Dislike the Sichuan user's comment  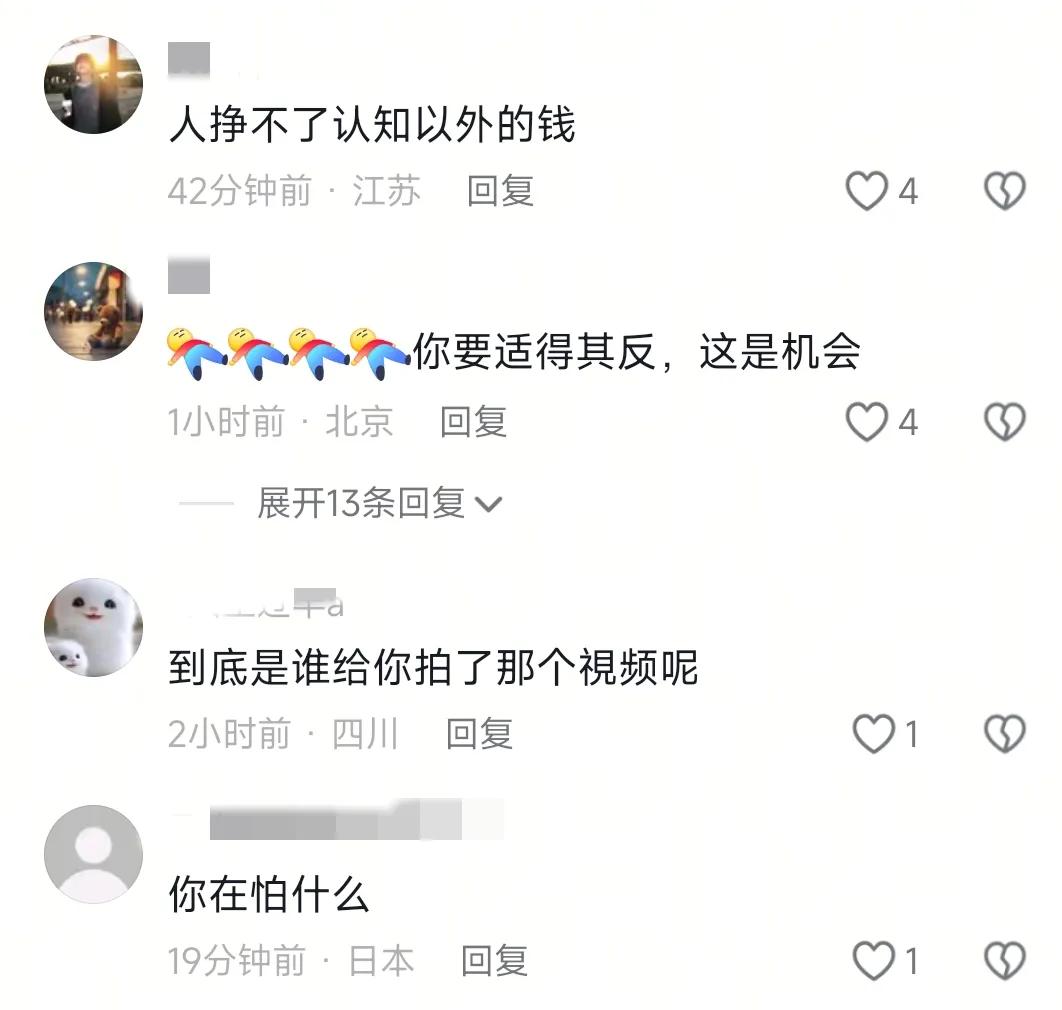pyautogui.click(x=1004, y=734)
